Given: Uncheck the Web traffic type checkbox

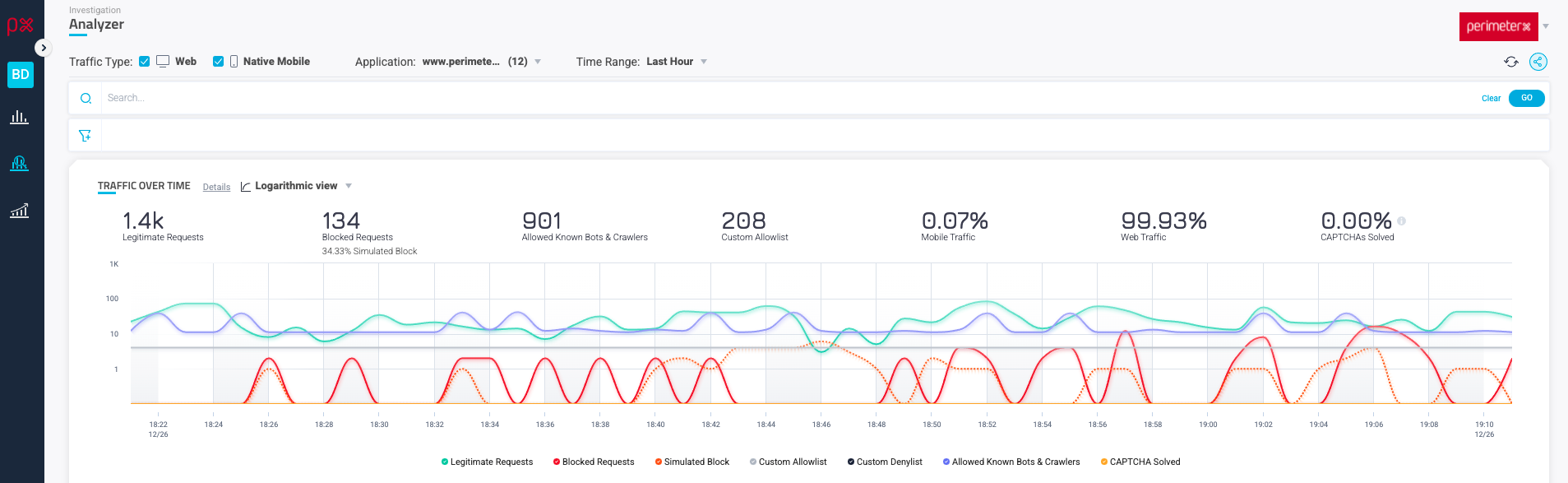Looking at the screenshot, I should click(145, 62).
